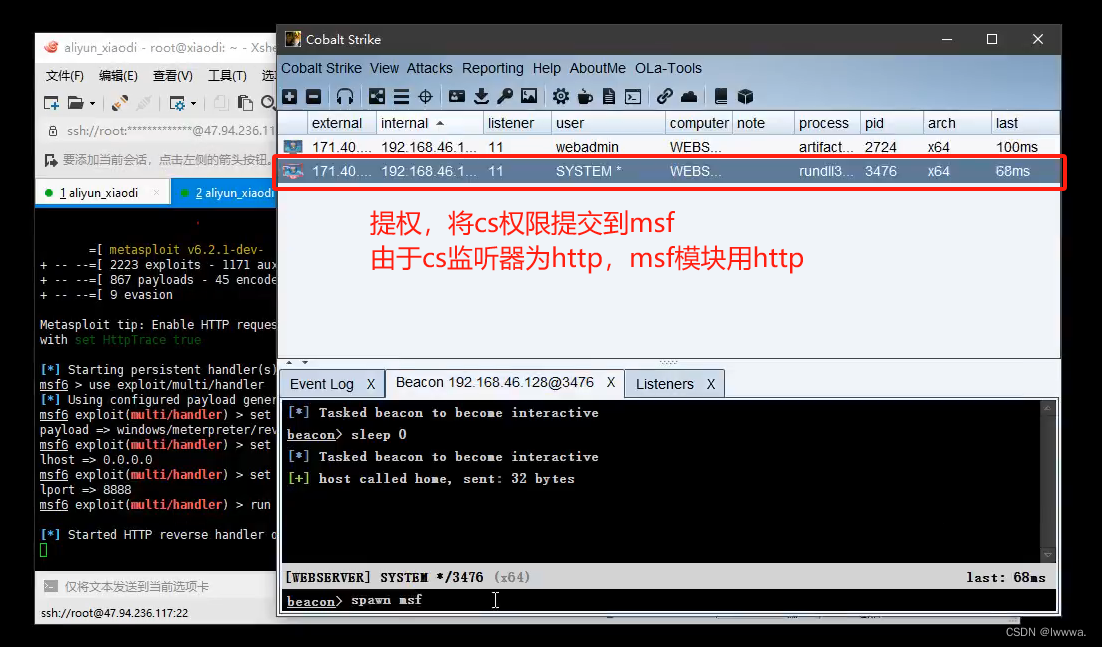The image size is (1102, 647).
Task: Select the webadmin beacon session row
Action: tap(669, 147)
